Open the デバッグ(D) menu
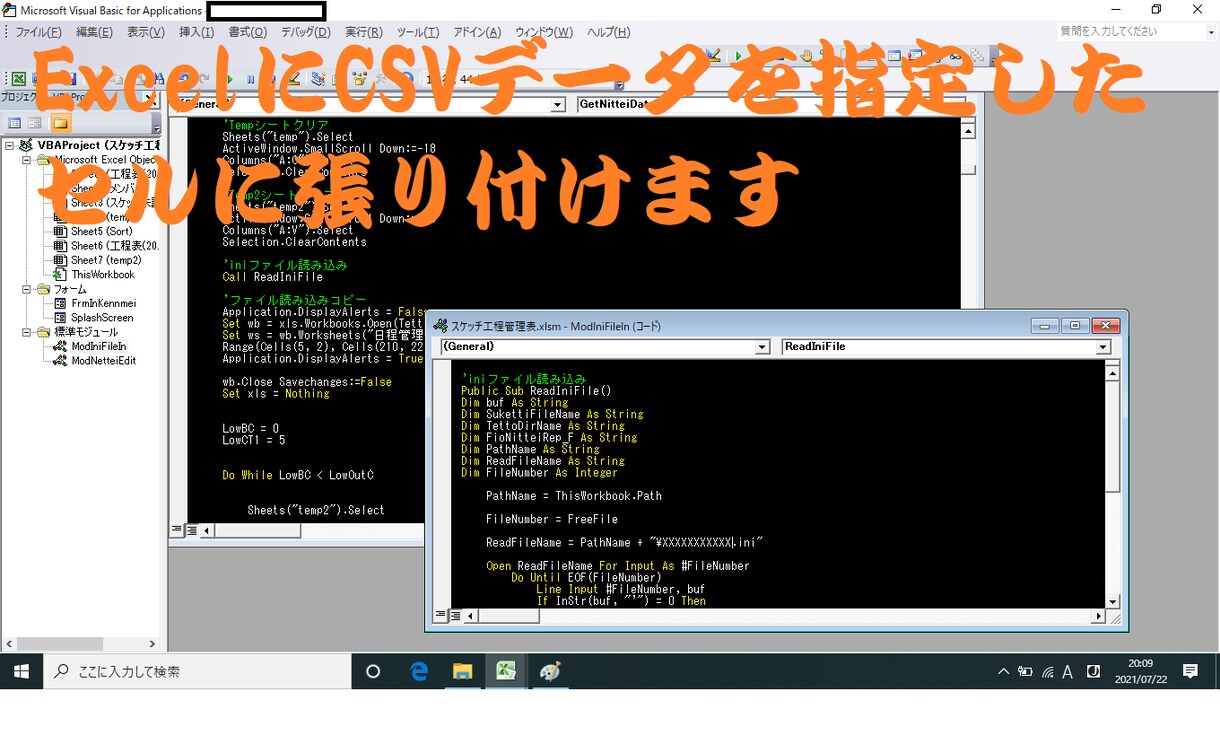1220x744 pixels. [305, 32]
